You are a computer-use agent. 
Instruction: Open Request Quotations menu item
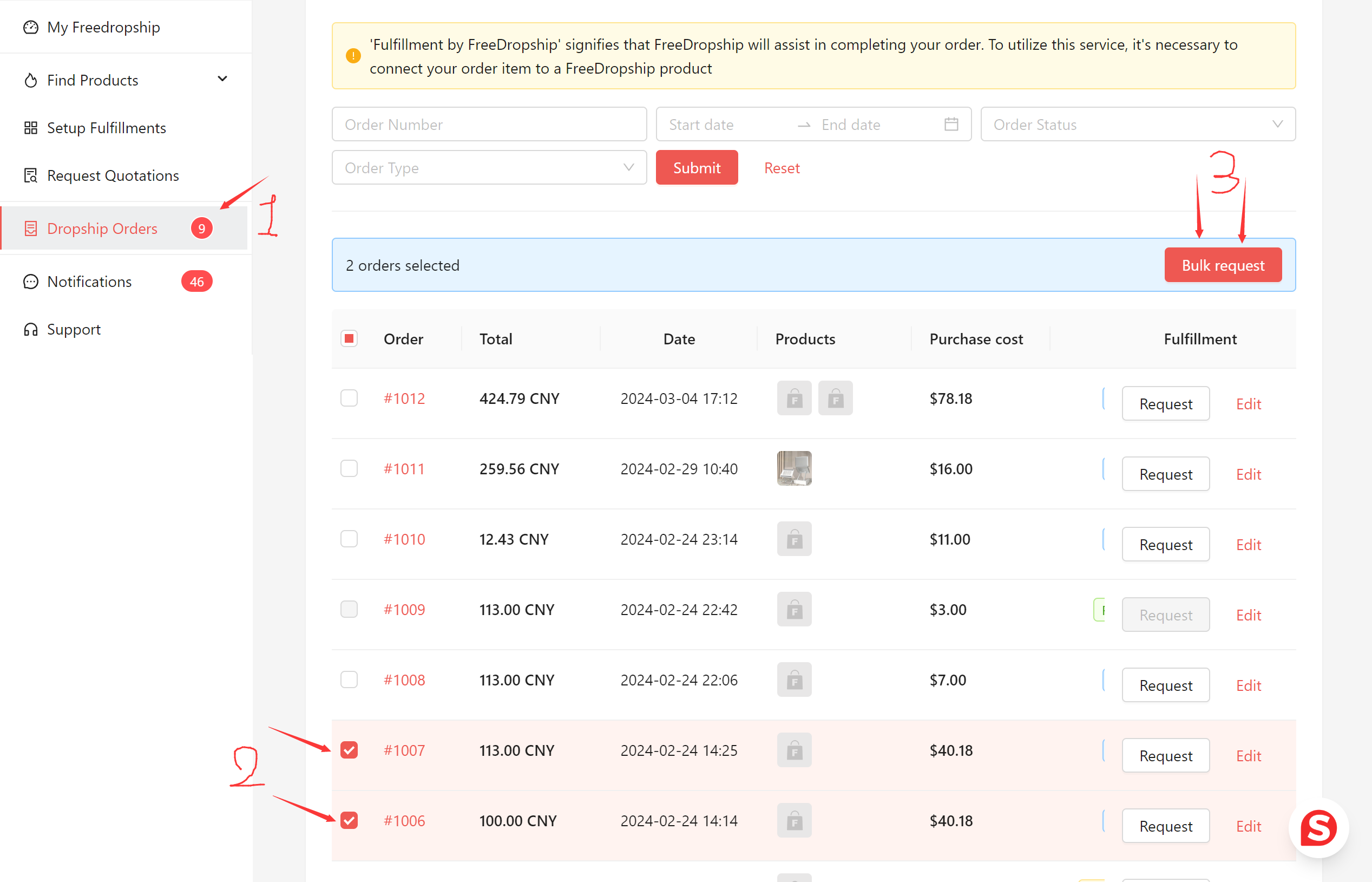click(126, 175)
